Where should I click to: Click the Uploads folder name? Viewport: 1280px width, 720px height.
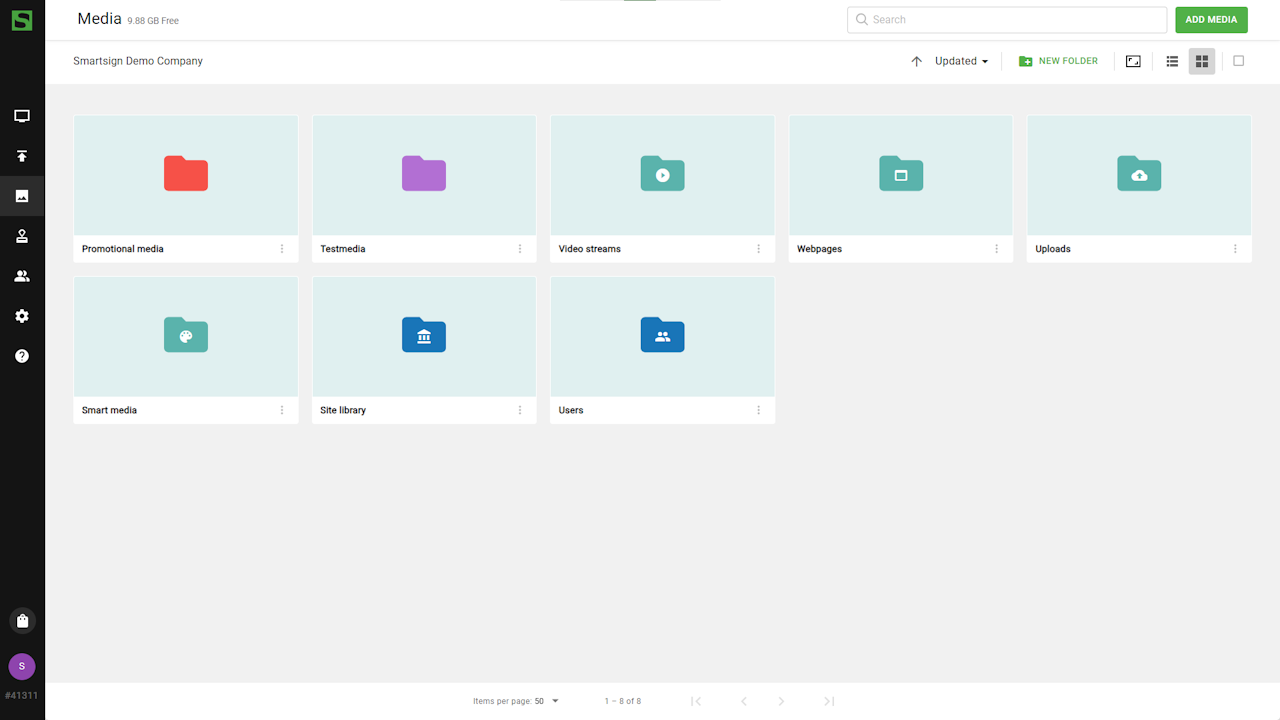[x=1053, y=249]
